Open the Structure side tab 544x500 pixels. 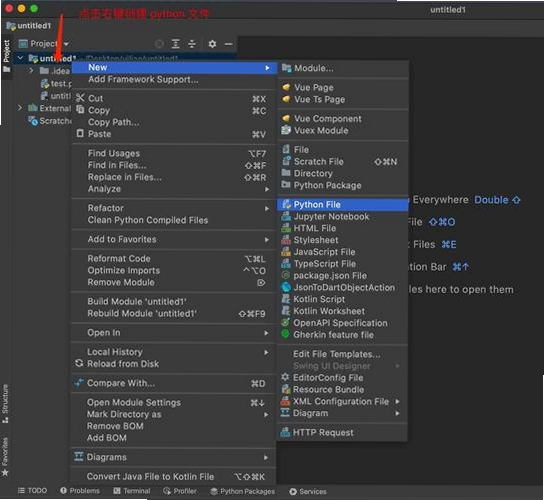(5, 403)
